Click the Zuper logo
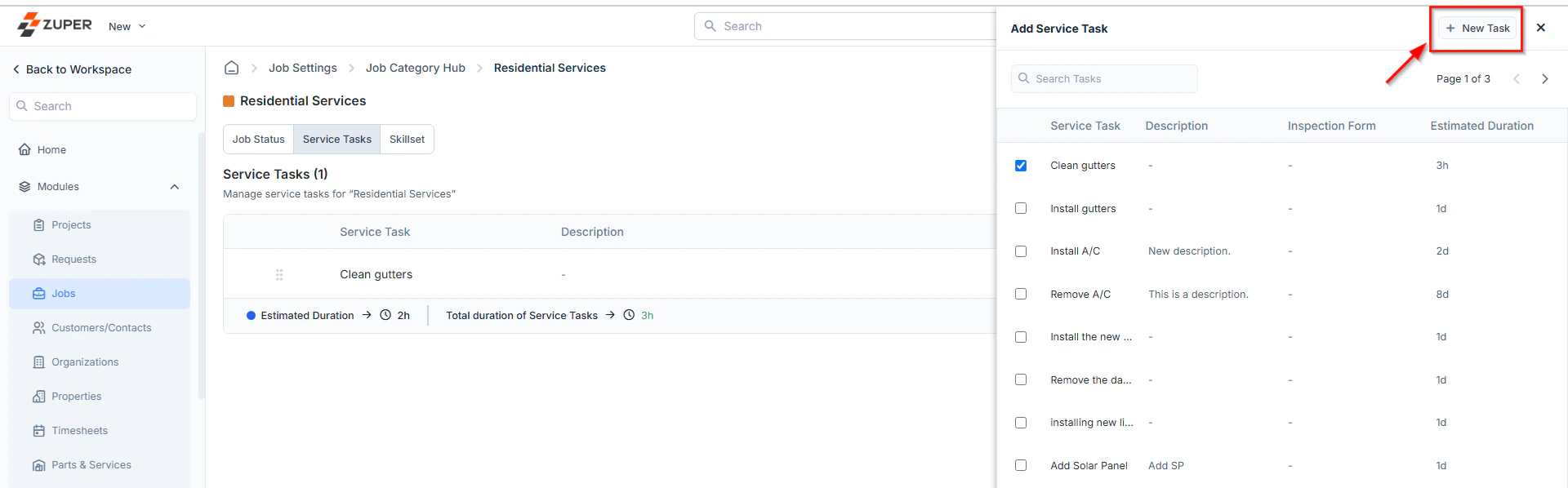This screenshot has height=488, width=1568. (55, 25)
